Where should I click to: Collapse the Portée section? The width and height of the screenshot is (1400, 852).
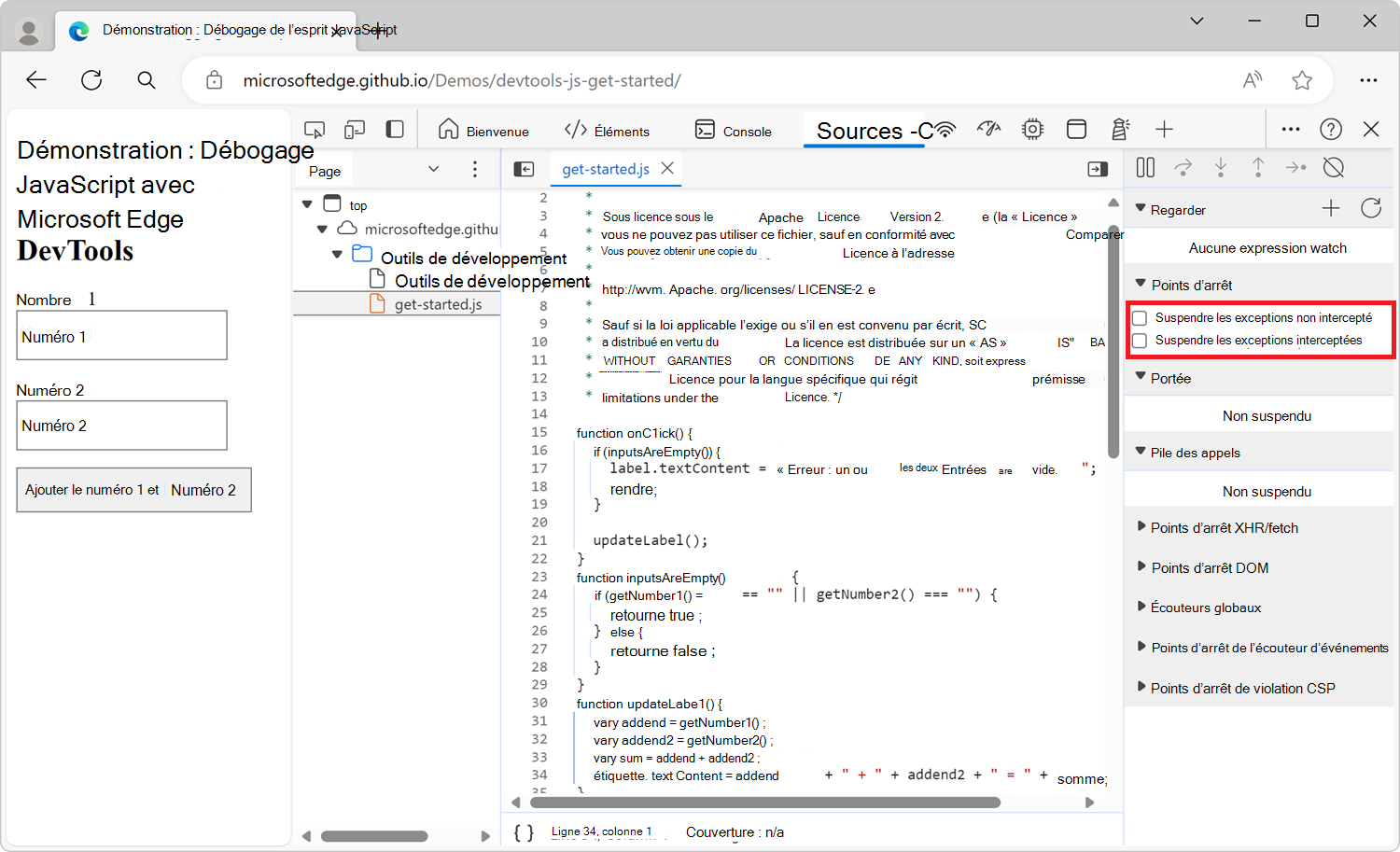[1141, 376]
